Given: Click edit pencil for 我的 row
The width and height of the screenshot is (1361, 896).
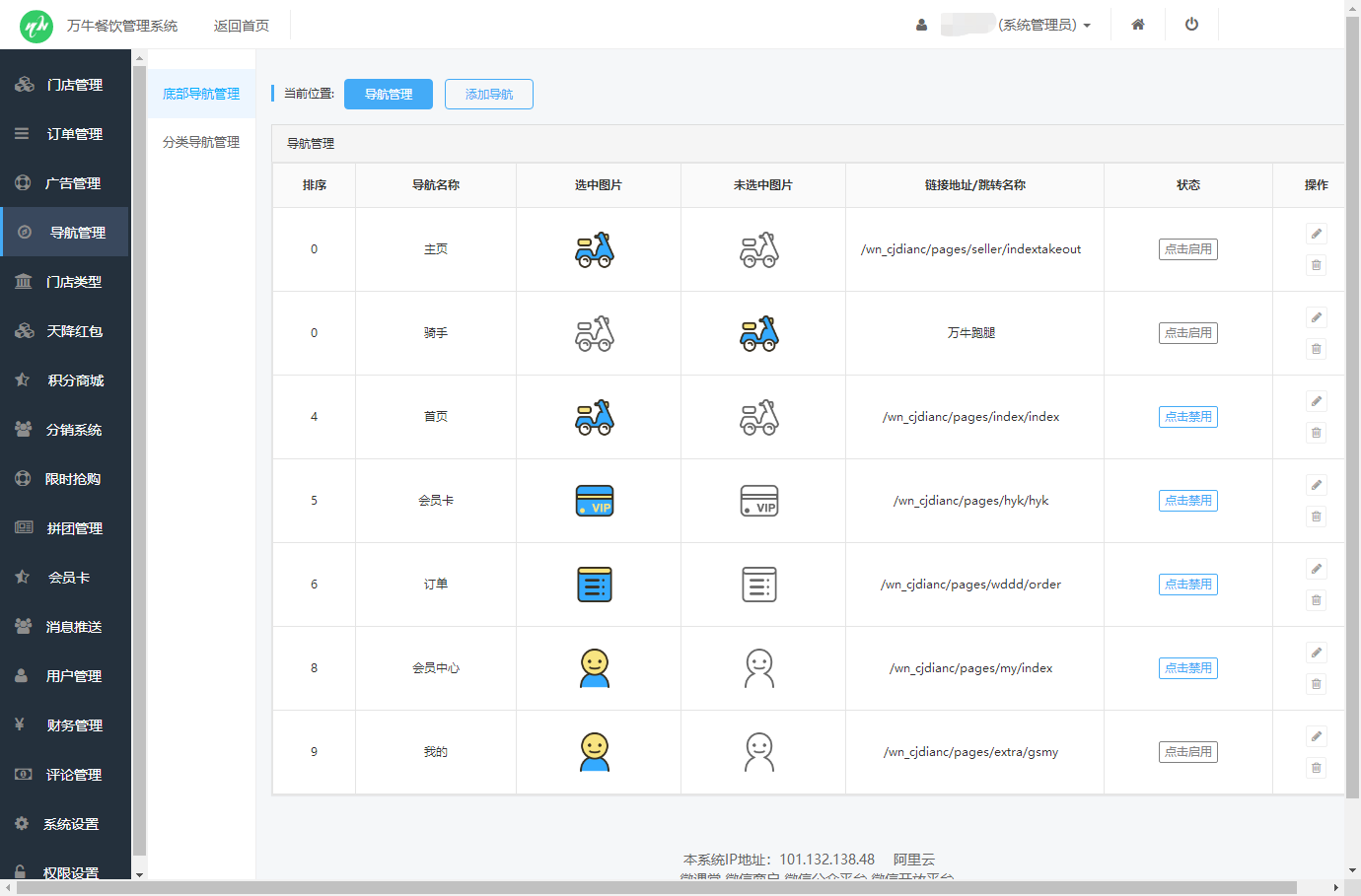Looking at the screenshot, I should 1316,736.
